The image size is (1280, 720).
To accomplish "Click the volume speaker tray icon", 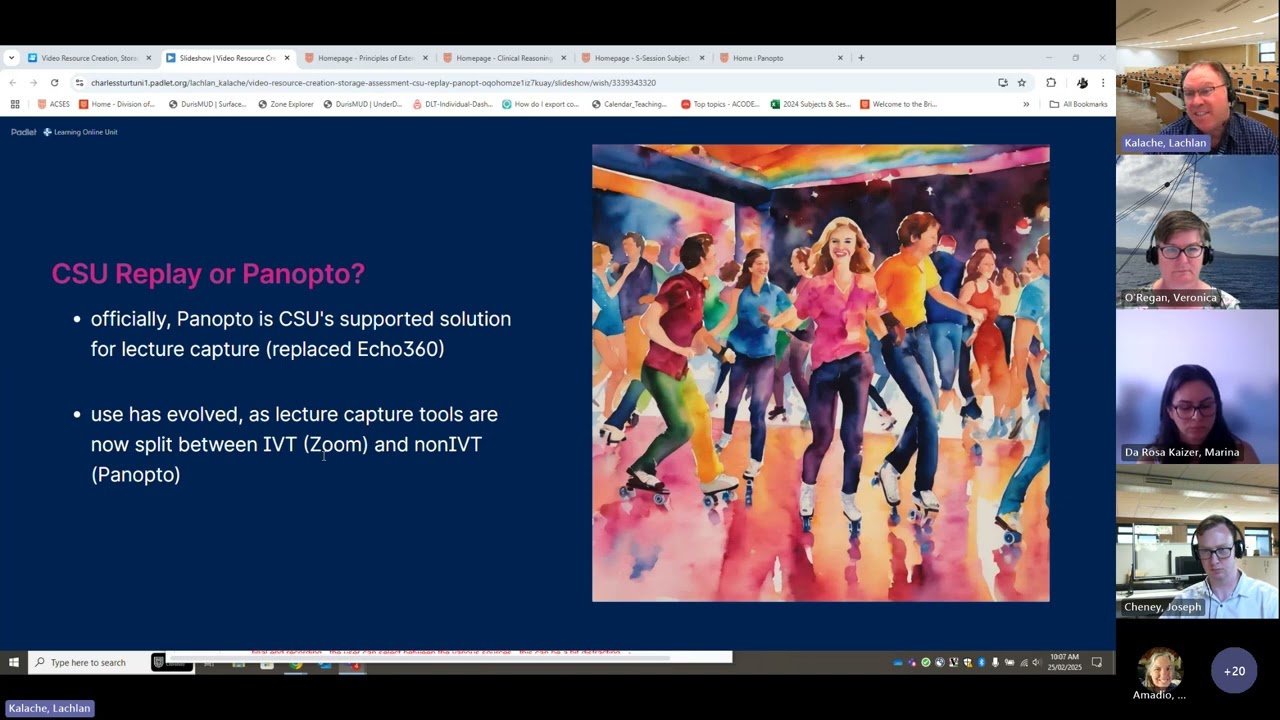I will coord(1036,662).
